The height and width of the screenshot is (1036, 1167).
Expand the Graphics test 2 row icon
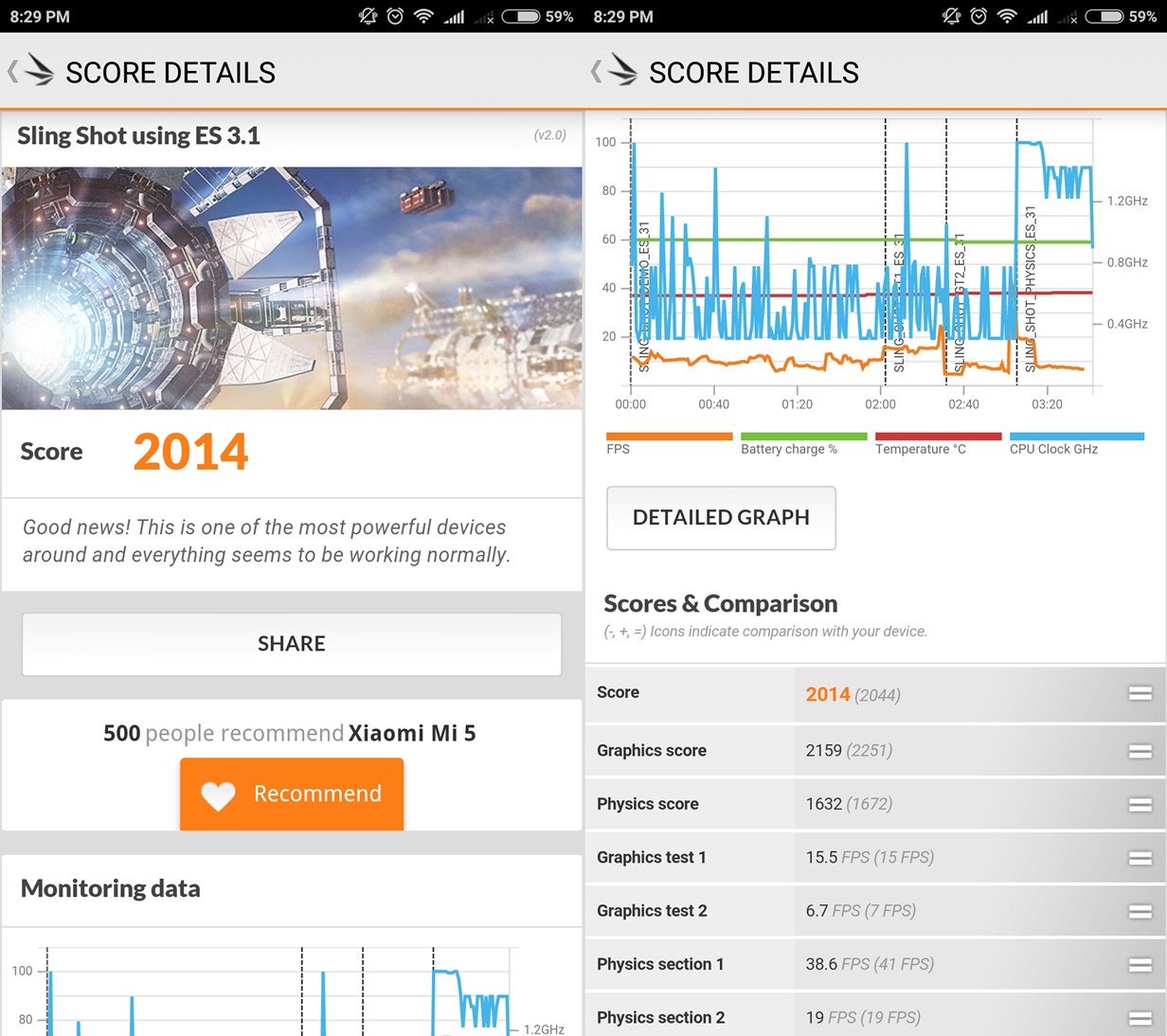click(x=1140, y=911)
